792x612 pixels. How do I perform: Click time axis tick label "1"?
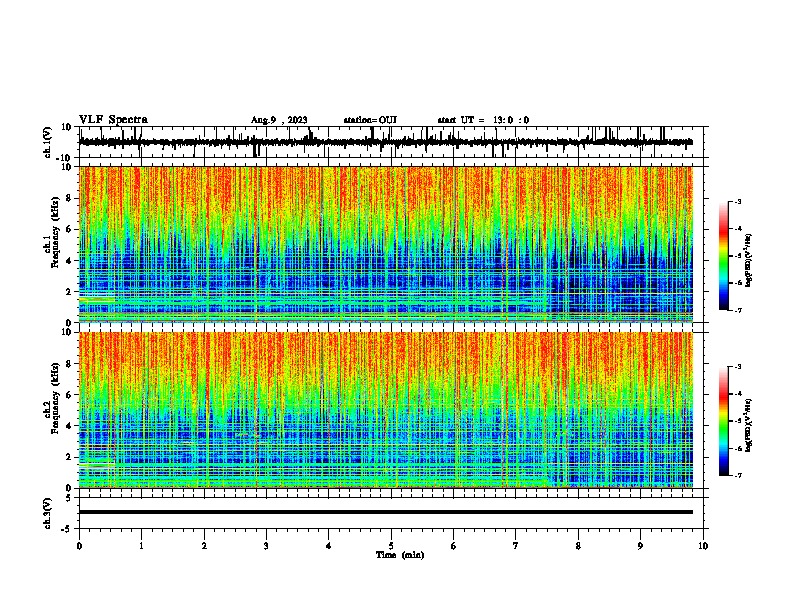coord(142,546)
